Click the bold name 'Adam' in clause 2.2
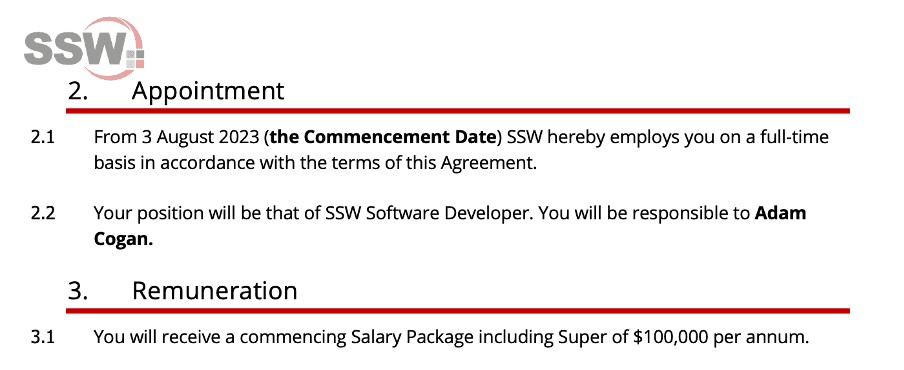904x370 pixels. click(780, 213)
